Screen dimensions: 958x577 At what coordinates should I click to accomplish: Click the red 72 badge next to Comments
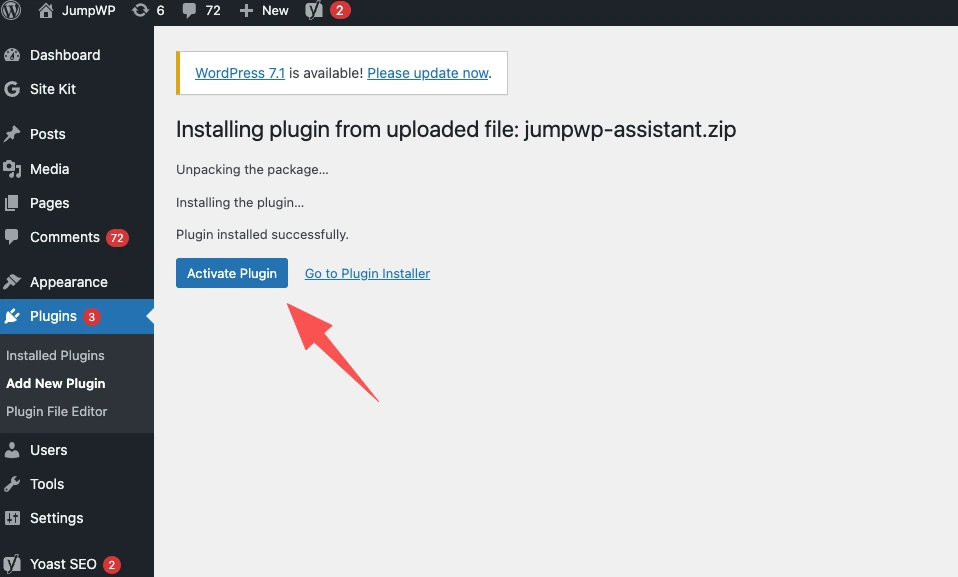click(117, 238)
